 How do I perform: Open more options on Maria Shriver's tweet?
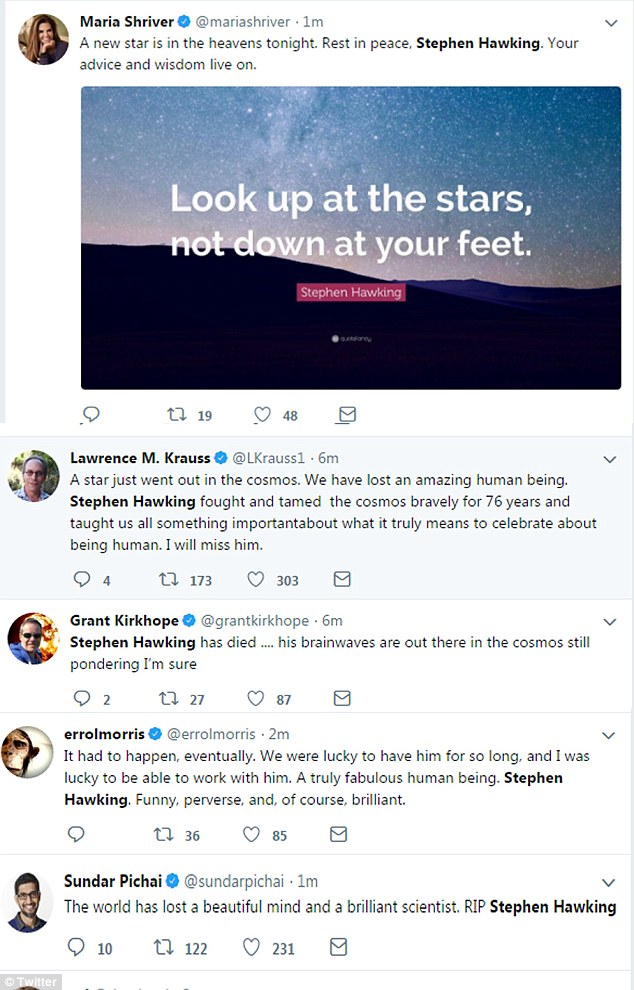tap(610, 22)
